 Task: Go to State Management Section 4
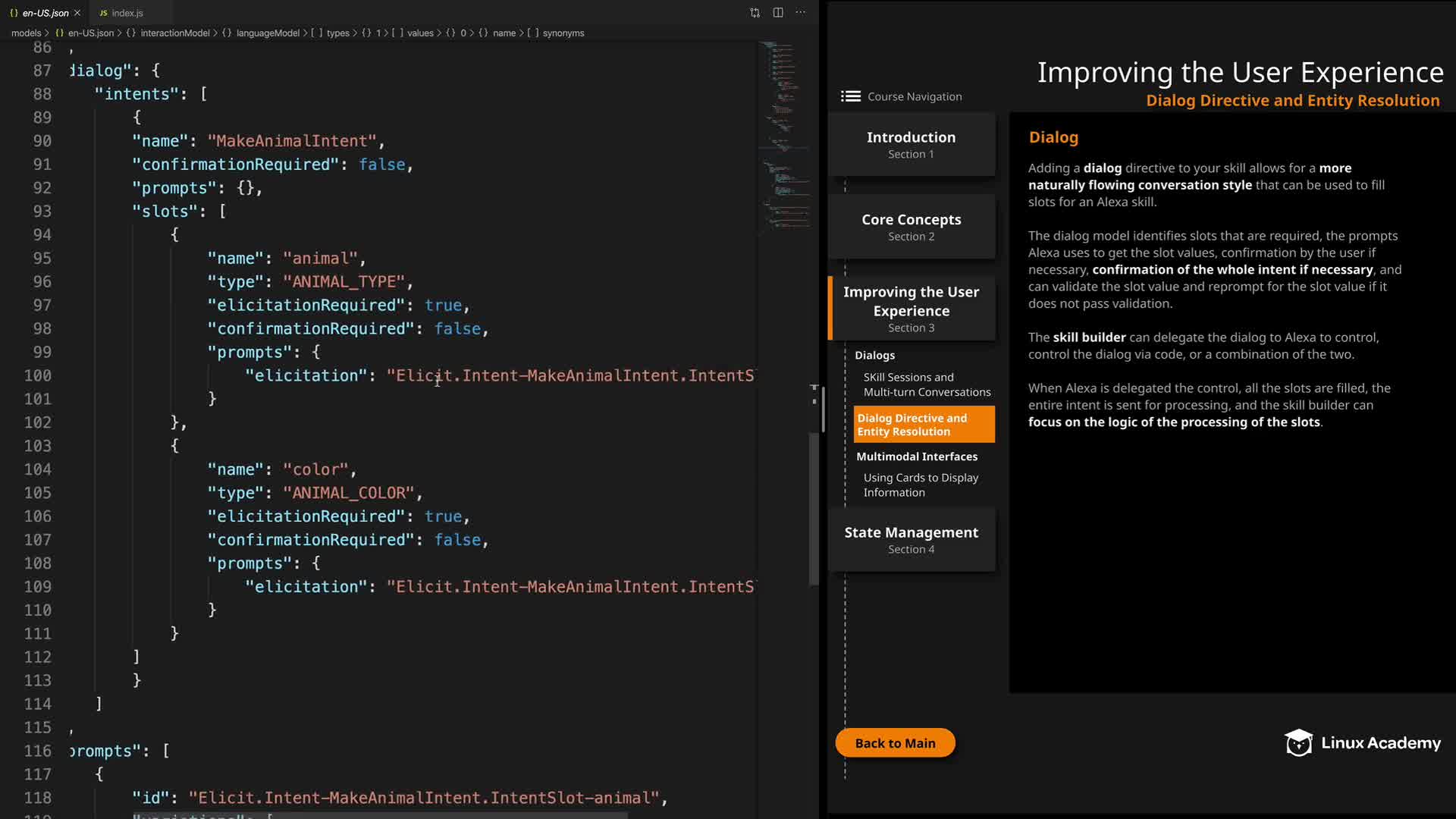pyautogui.click(x=911, y=539)
